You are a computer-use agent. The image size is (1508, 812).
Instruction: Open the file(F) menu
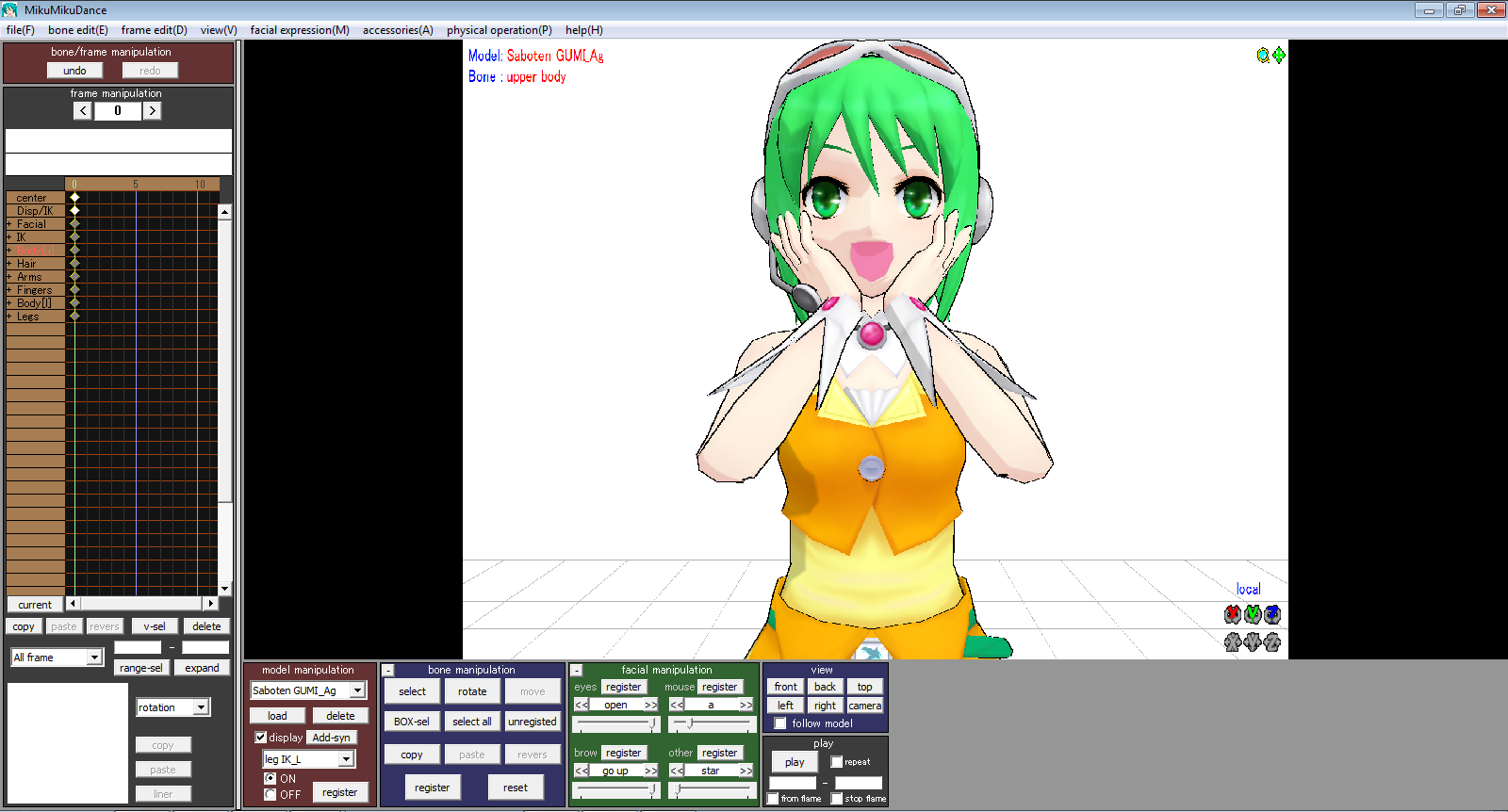[21, 30]
